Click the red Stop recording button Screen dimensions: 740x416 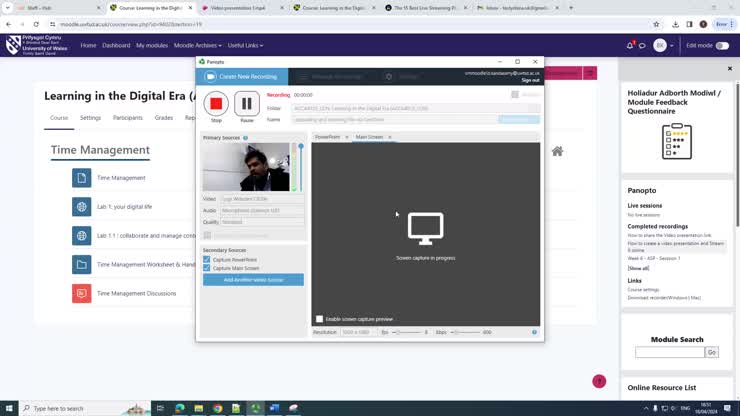tap(216, 104)
